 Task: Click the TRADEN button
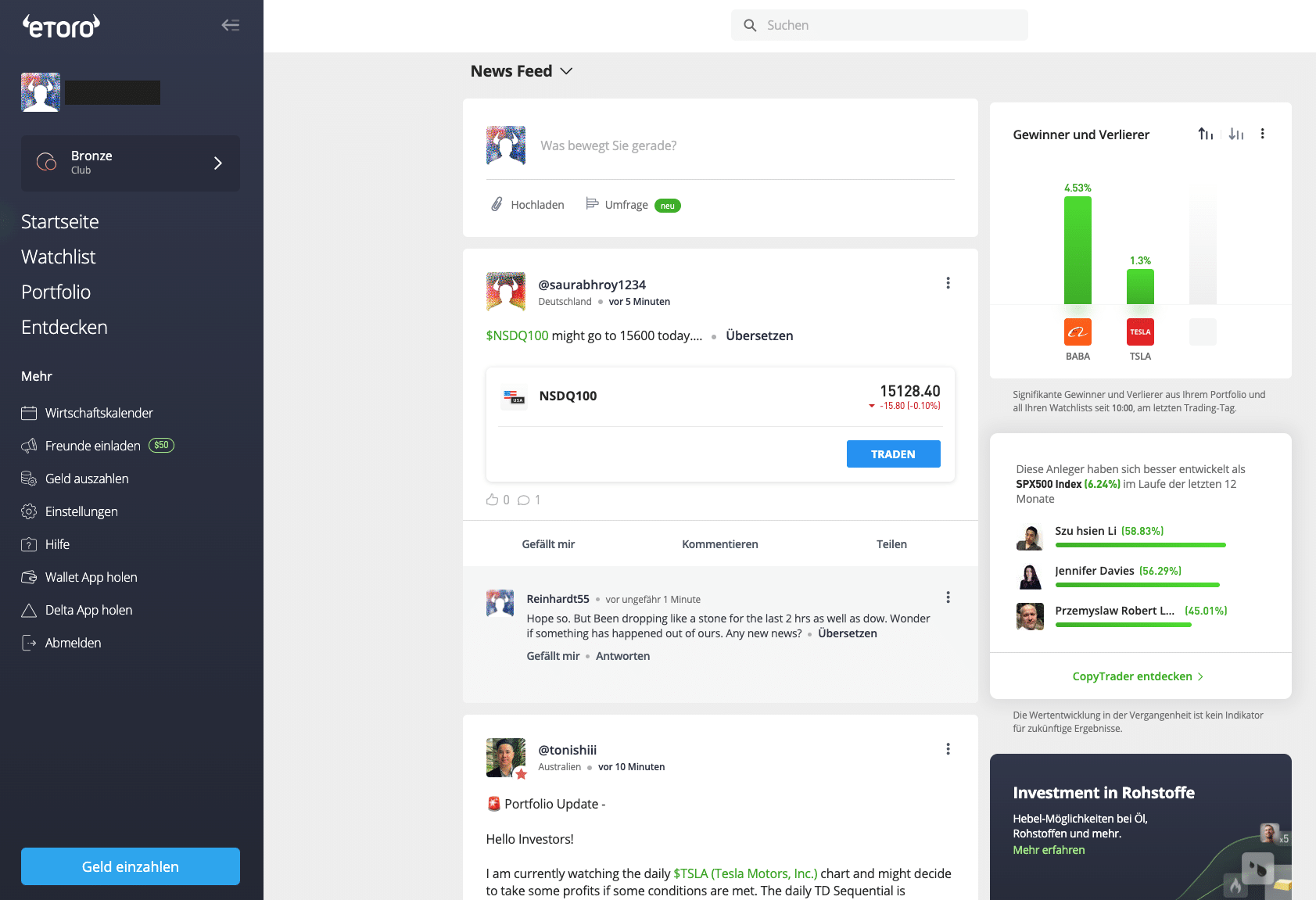[893, 454]
